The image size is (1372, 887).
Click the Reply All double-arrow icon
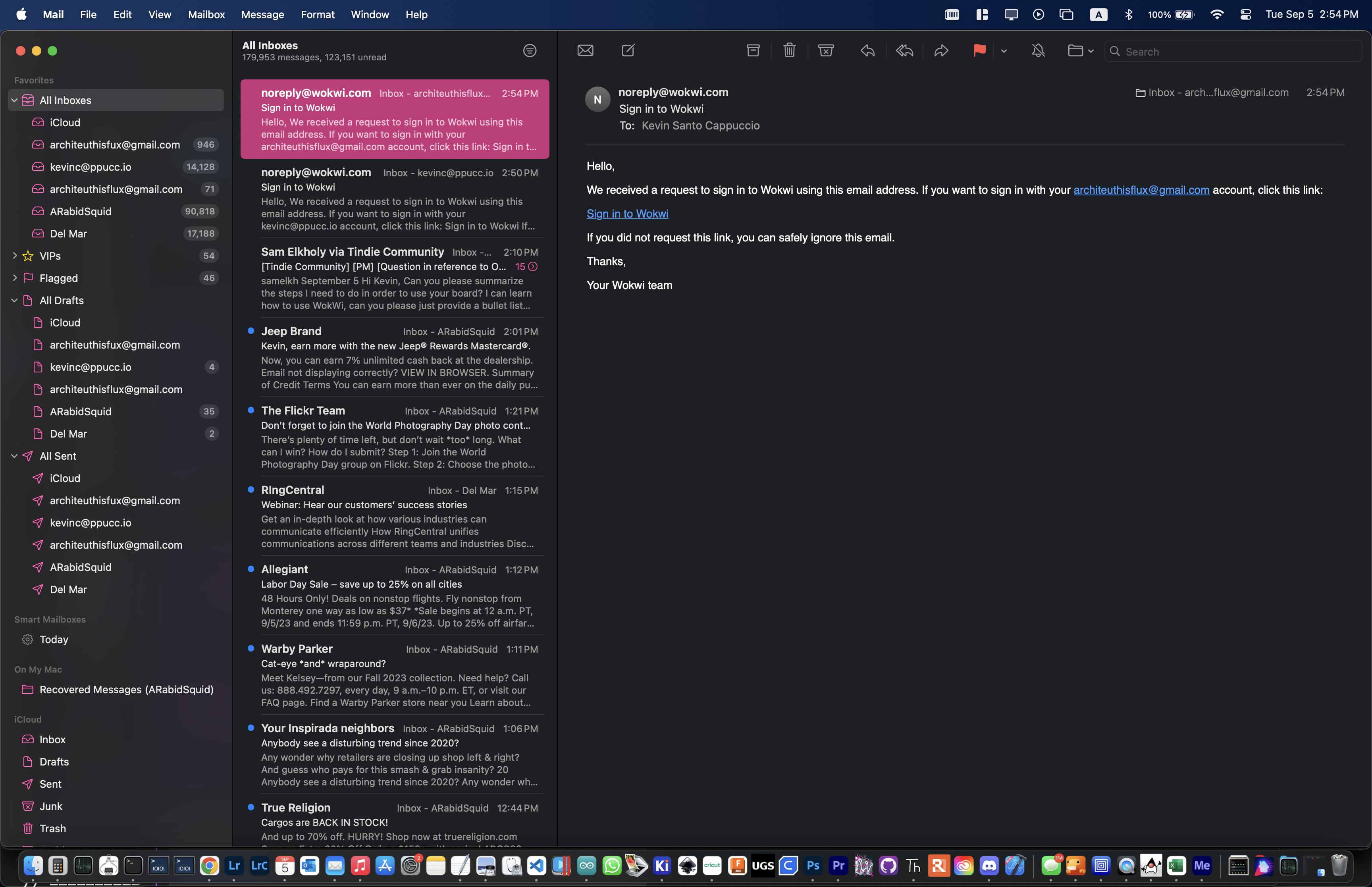[904, 51]
